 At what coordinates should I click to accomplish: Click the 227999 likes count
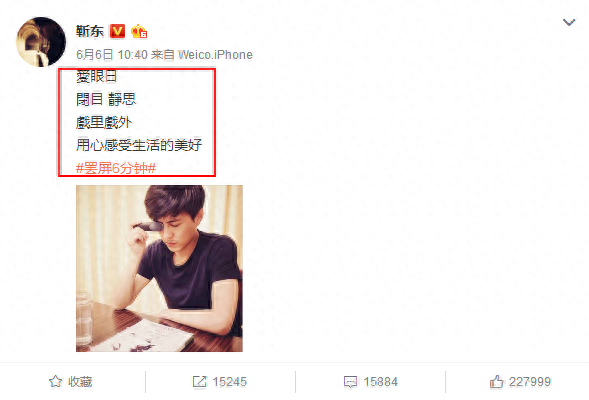[530, 382]
